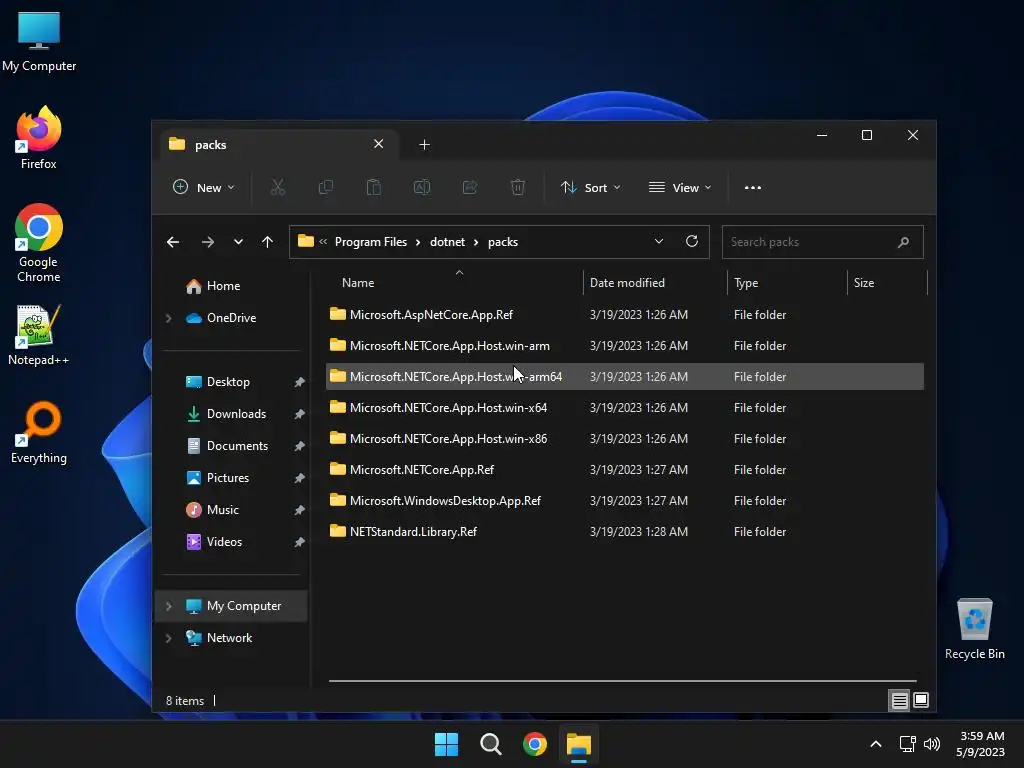Open the New item dropdown
Screen dimensions: 1024x768
coord(204,187)
